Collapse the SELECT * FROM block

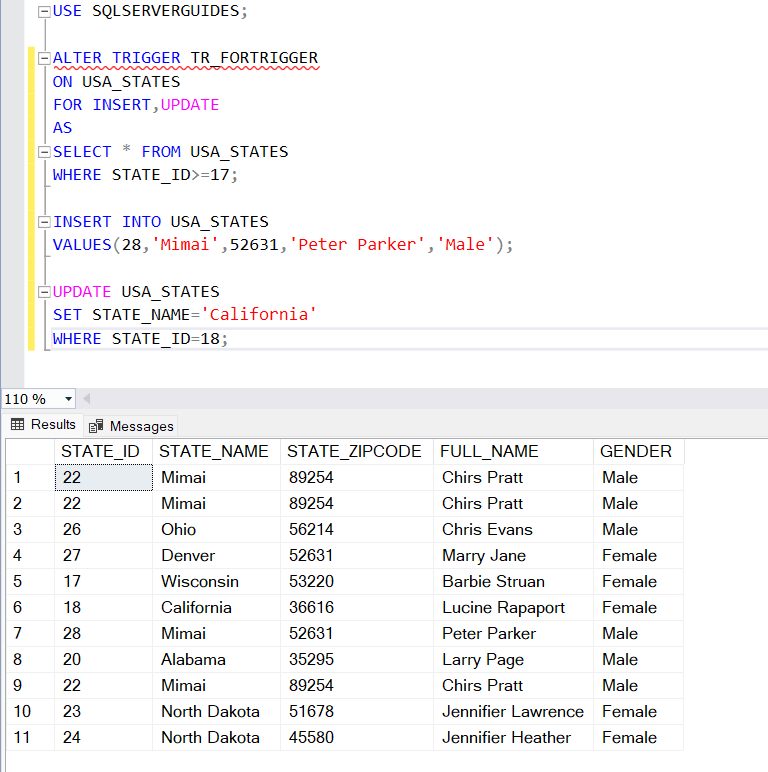[44, 152]
